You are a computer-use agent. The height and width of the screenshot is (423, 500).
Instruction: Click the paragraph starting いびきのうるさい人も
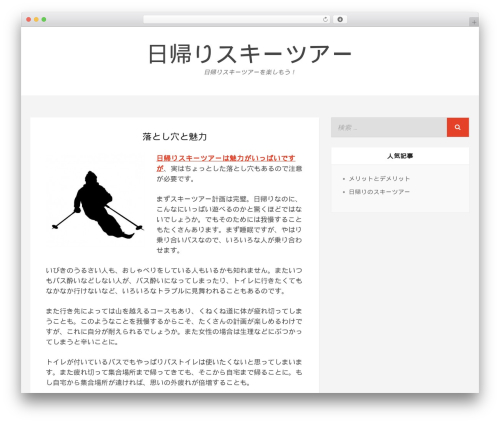(x=174, y=280)
